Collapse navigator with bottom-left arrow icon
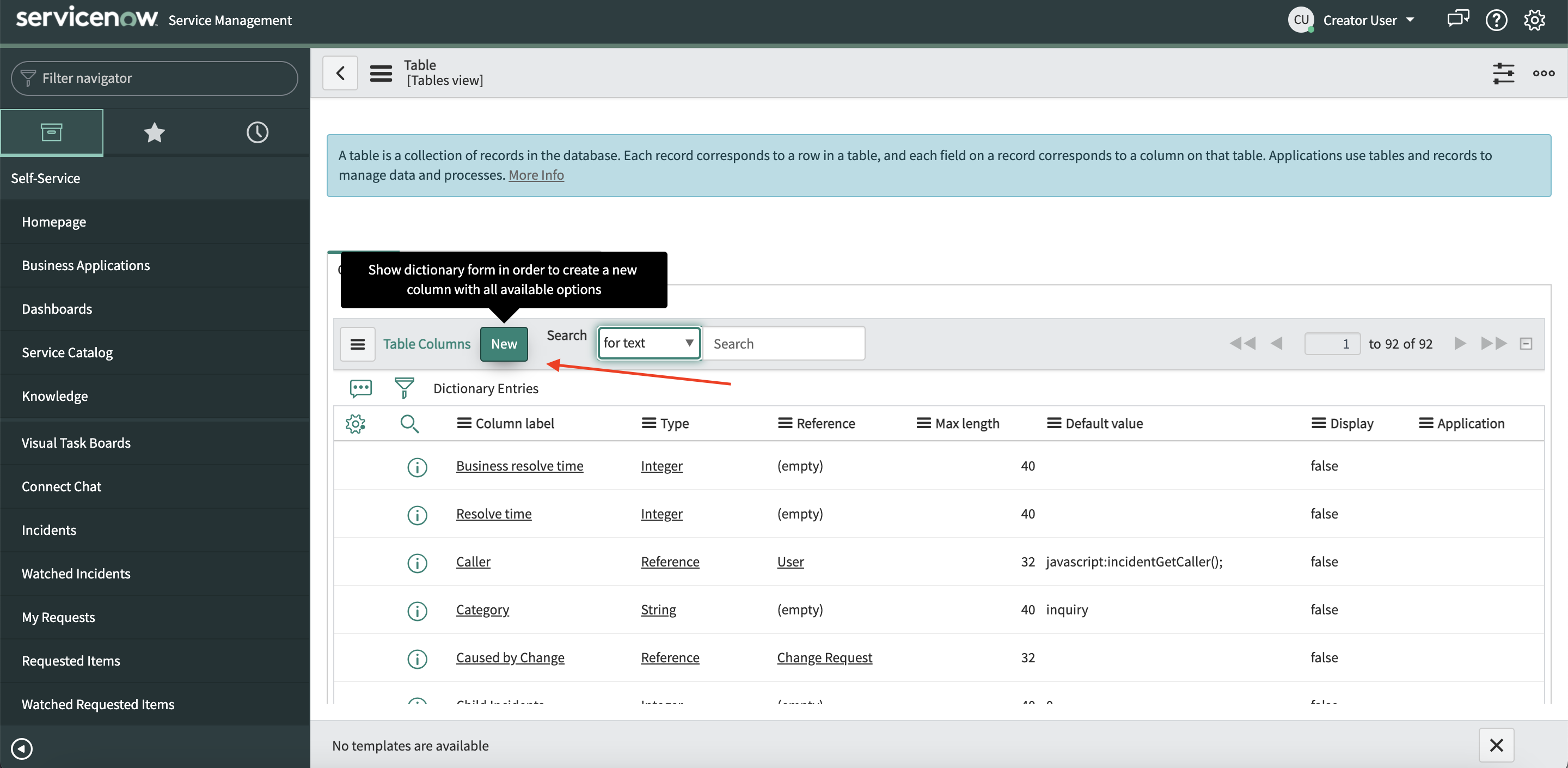 [x=22, y=748]
